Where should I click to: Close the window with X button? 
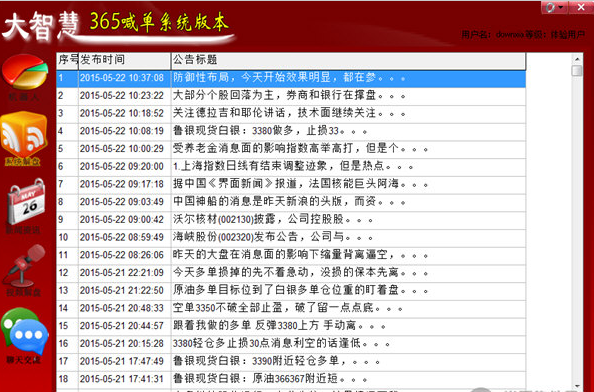581,7
